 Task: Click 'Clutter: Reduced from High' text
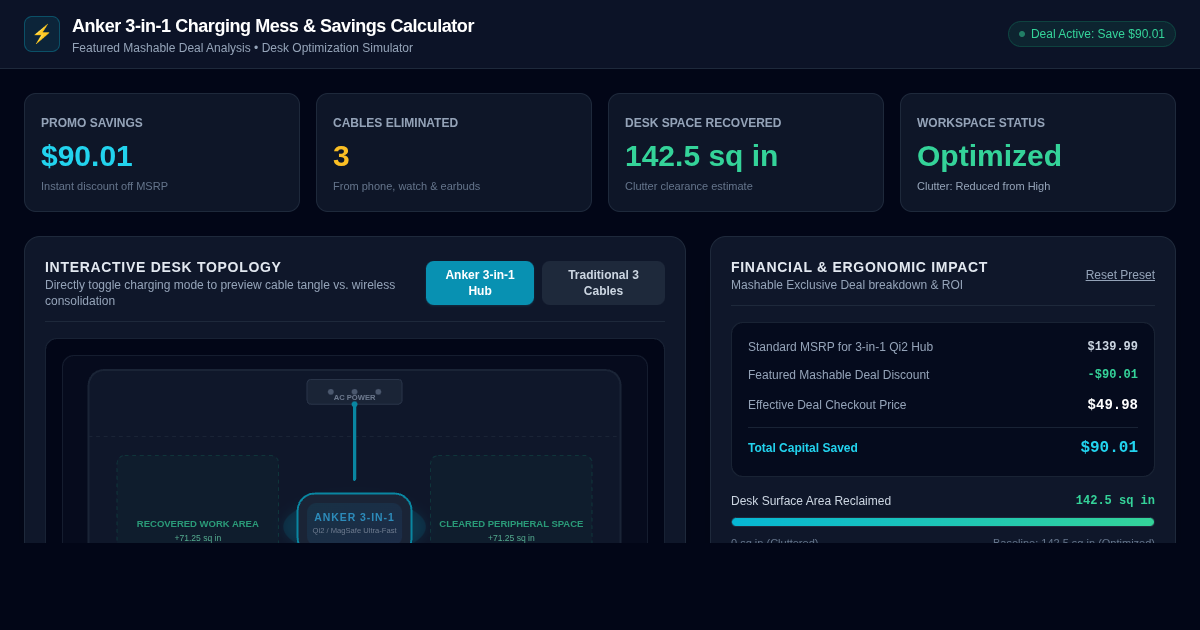[x=983, y=186]
